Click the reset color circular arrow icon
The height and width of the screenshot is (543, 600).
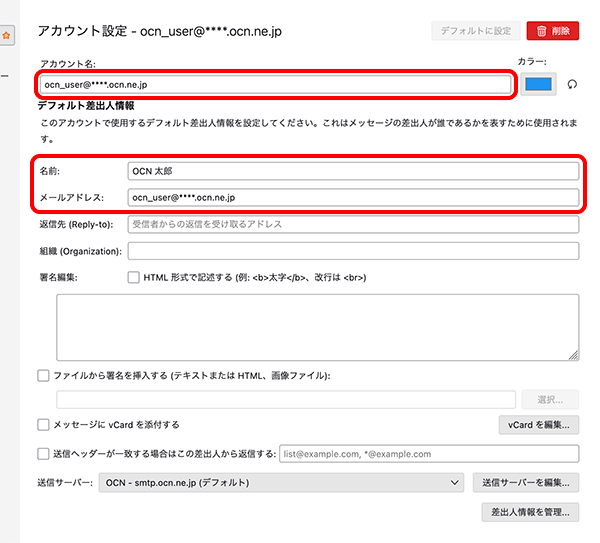[x=573, y=85]
